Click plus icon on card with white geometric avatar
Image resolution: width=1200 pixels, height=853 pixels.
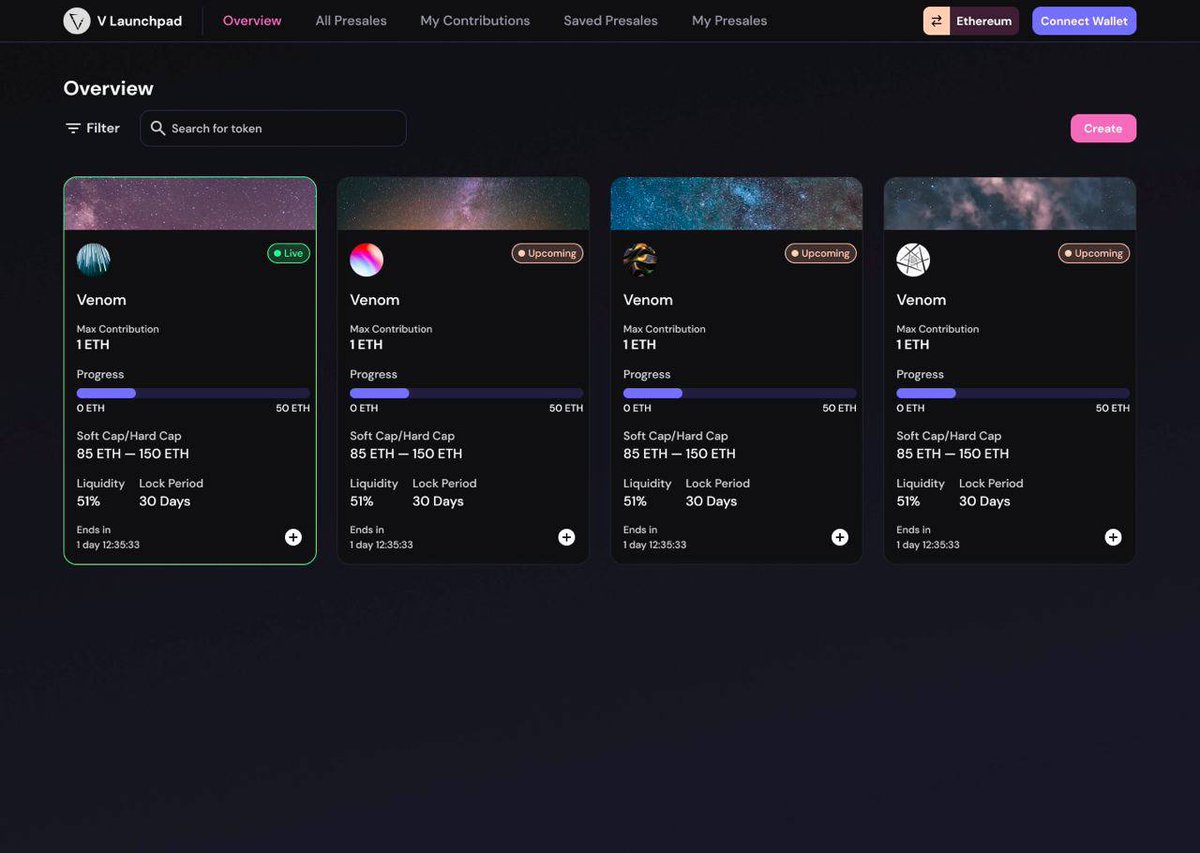1113,537
